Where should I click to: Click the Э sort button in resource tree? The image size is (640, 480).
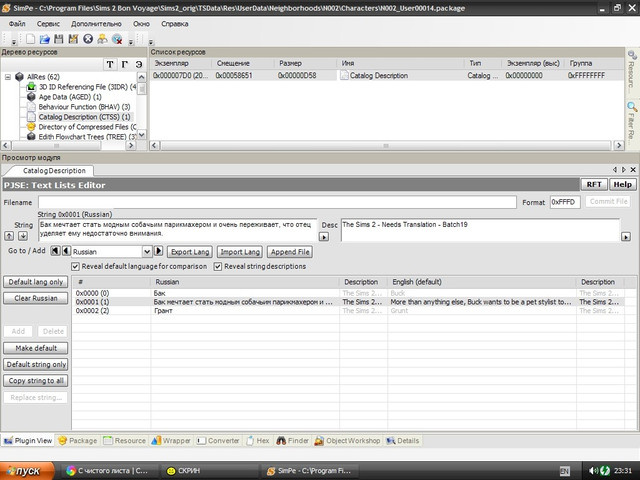click(139, 64)
